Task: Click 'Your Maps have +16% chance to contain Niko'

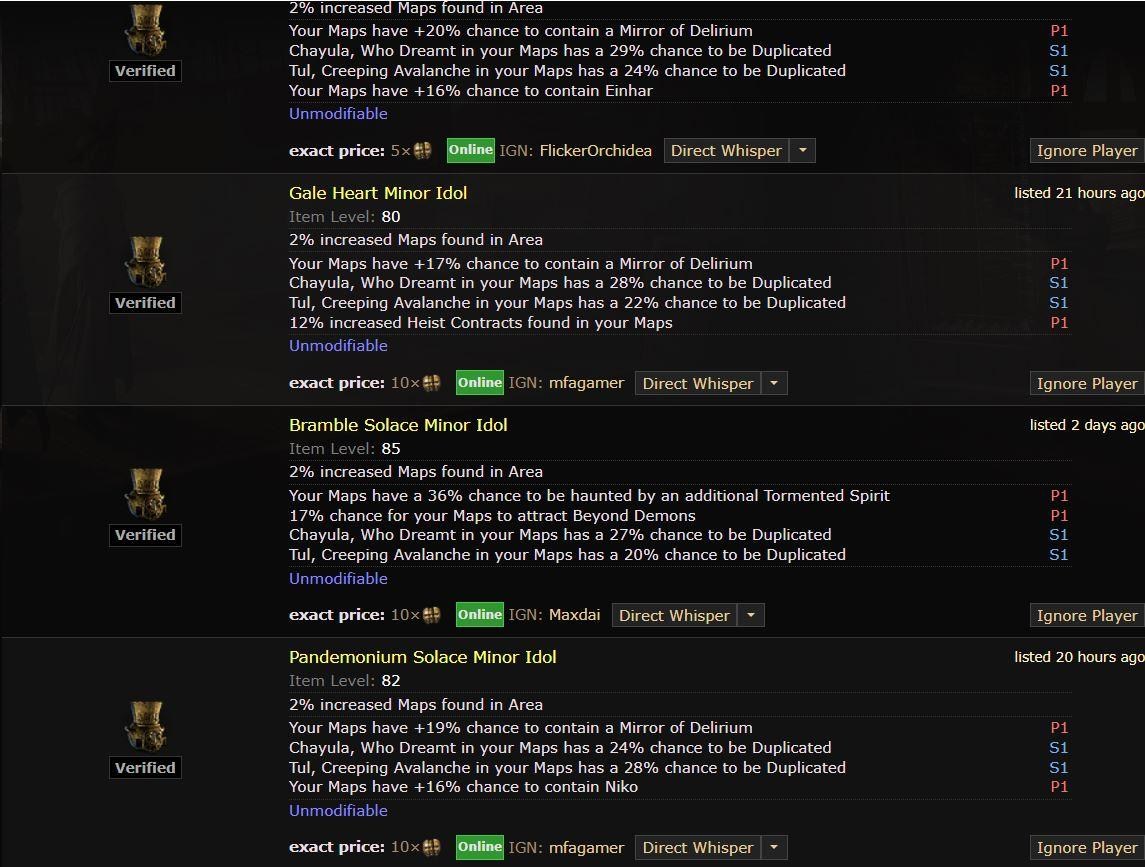Action: tap(464, 787)
